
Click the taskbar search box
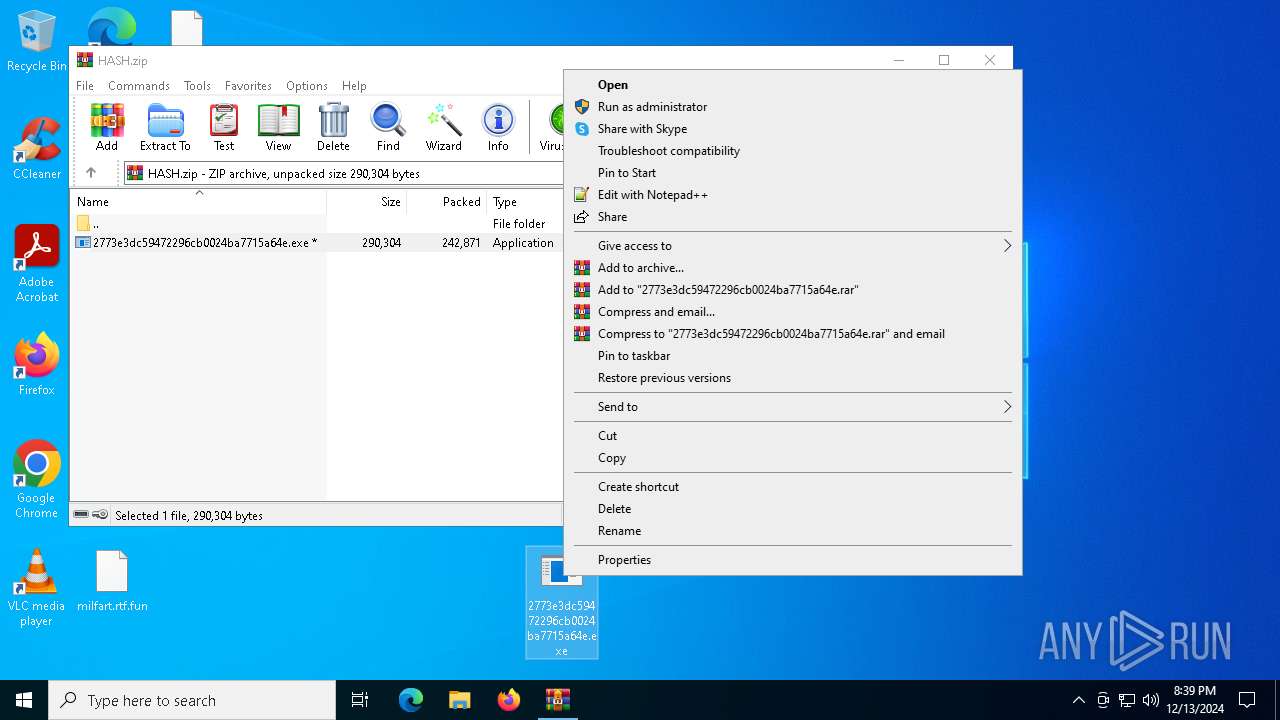(192, 700)
